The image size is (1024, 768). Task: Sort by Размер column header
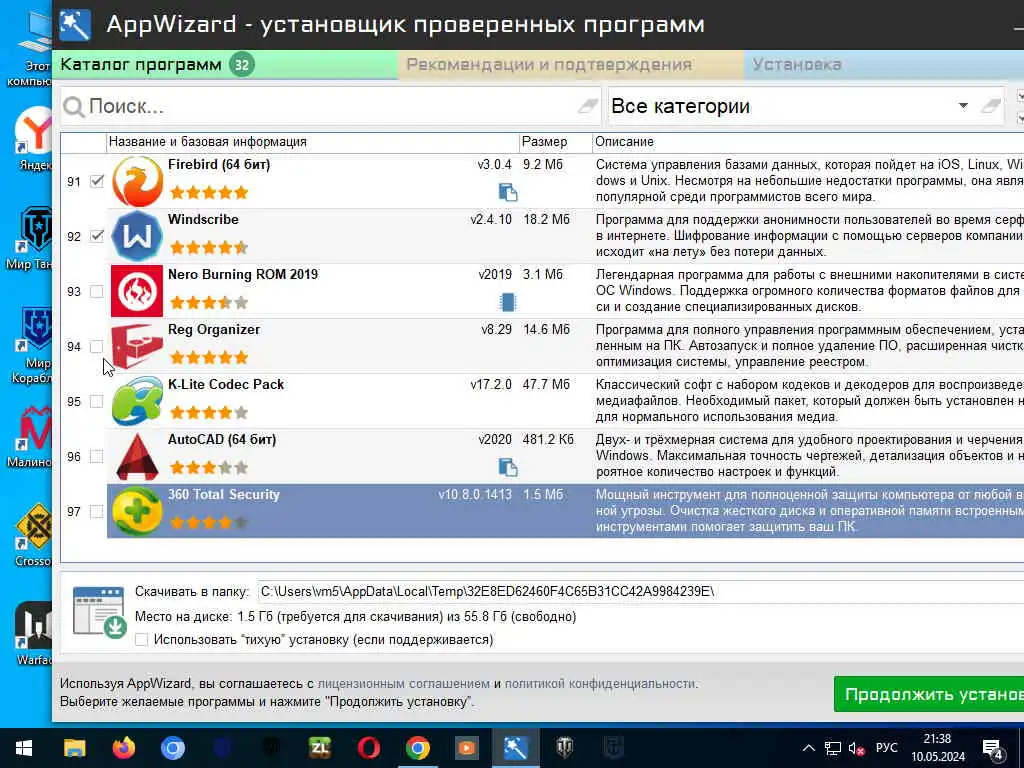tap(555, 142)
